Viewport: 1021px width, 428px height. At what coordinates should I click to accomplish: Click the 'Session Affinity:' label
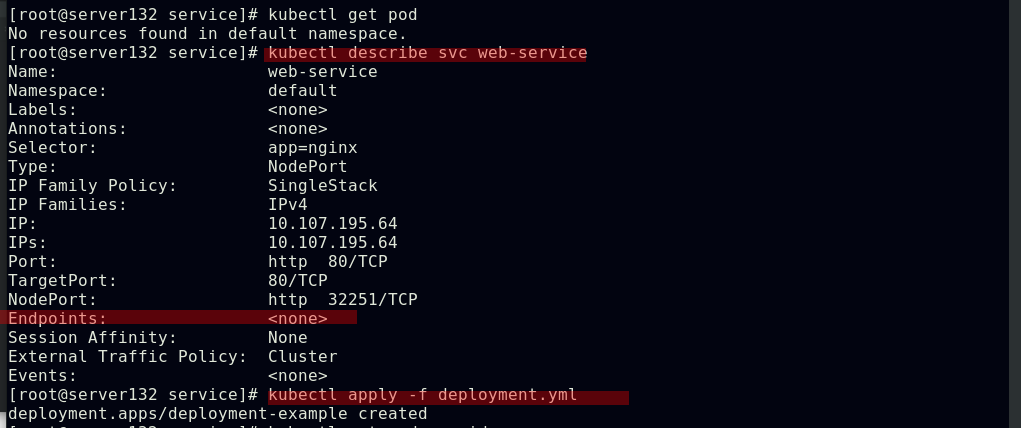(92, 338)
